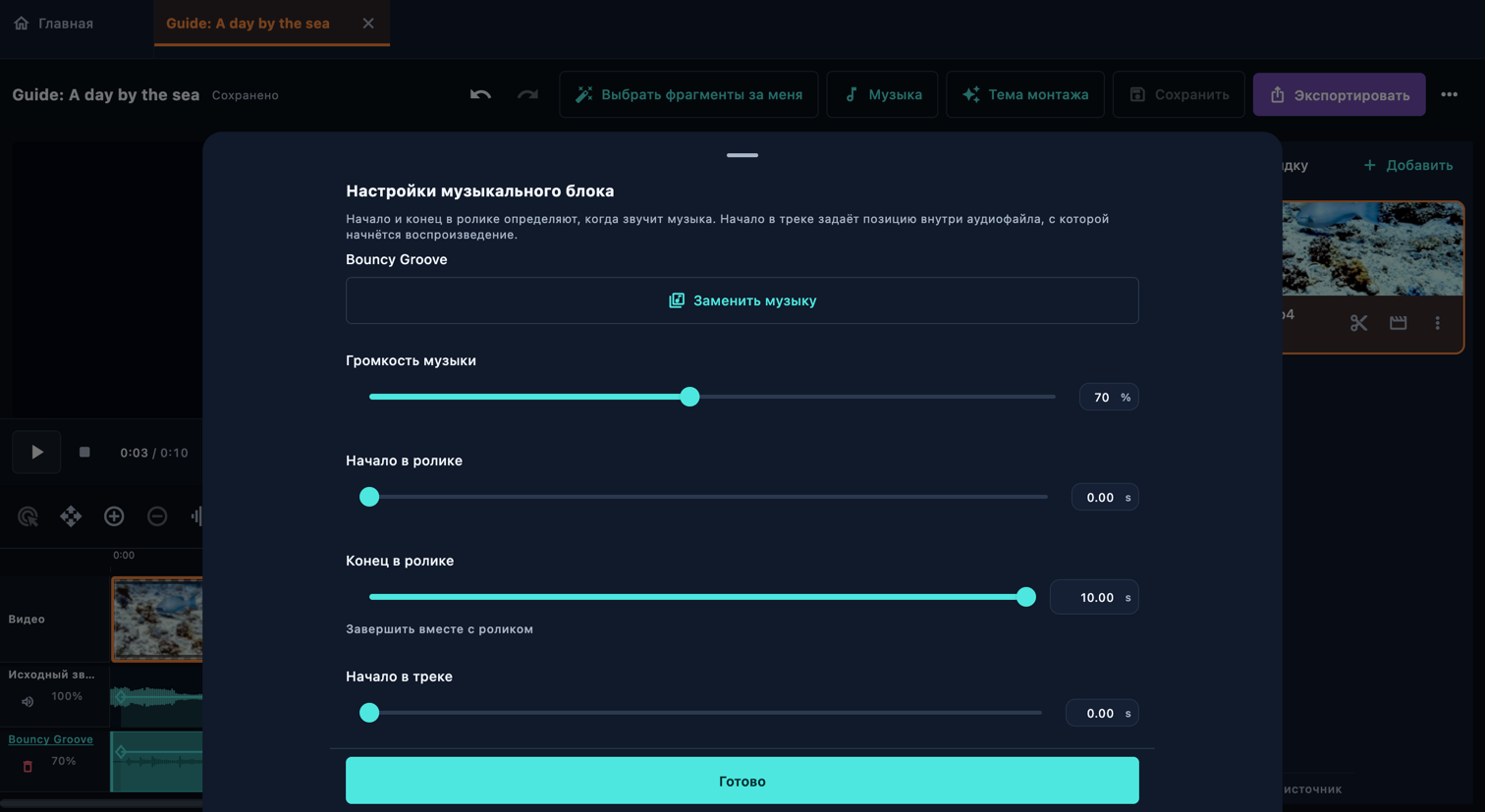This screenshot has width=1485, height=812.
Task: Open clip card vertical dots menu
Action: pos(1438,323)
